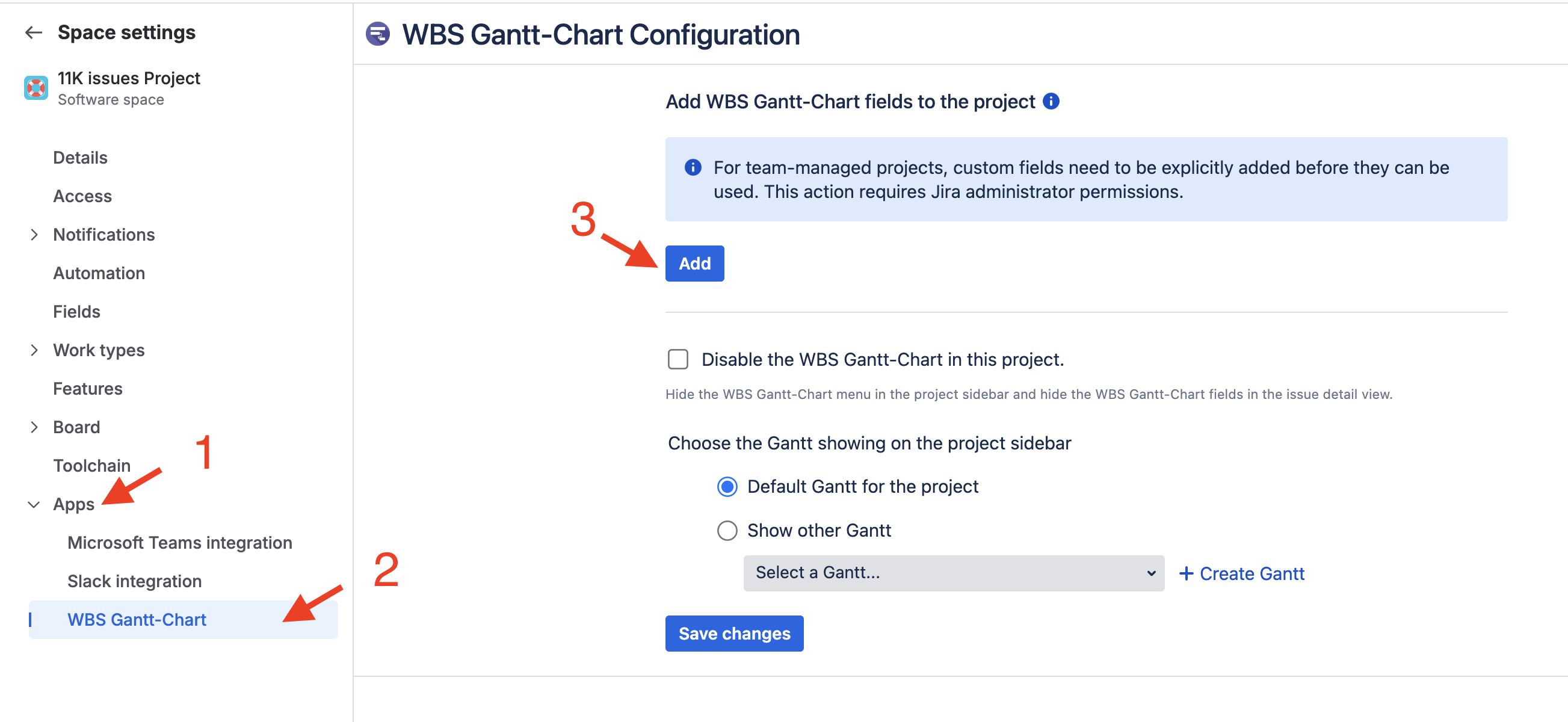Open the Microsoft Teams integration item

(x=179, y=543)
